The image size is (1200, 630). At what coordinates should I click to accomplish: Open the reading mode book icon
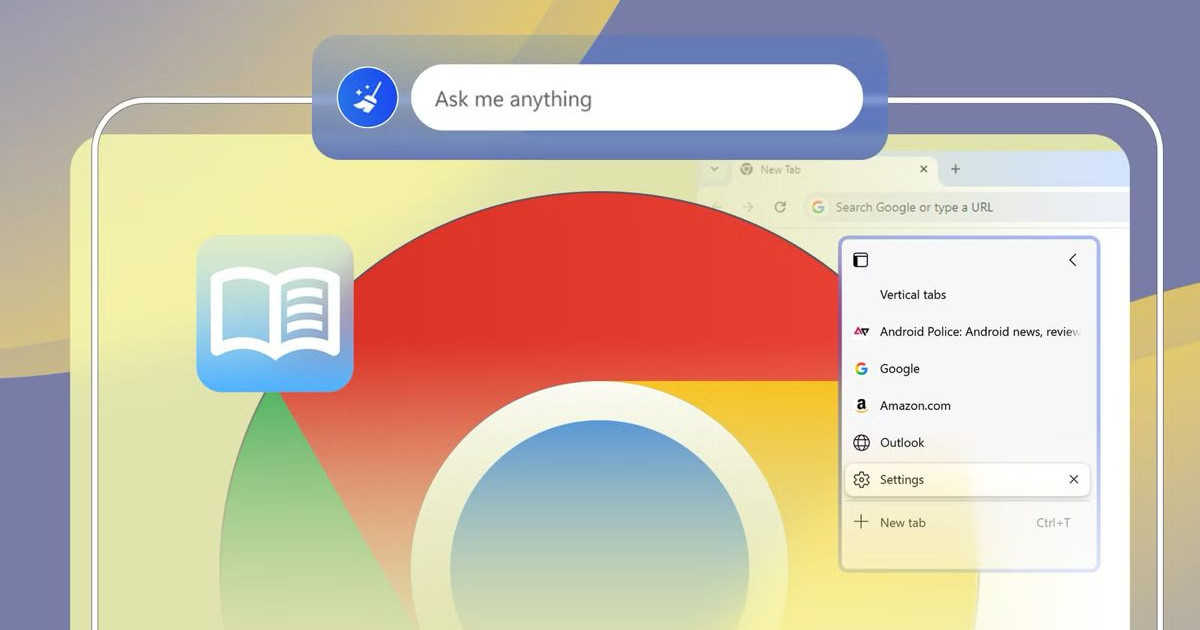click(x=275, y=313)
